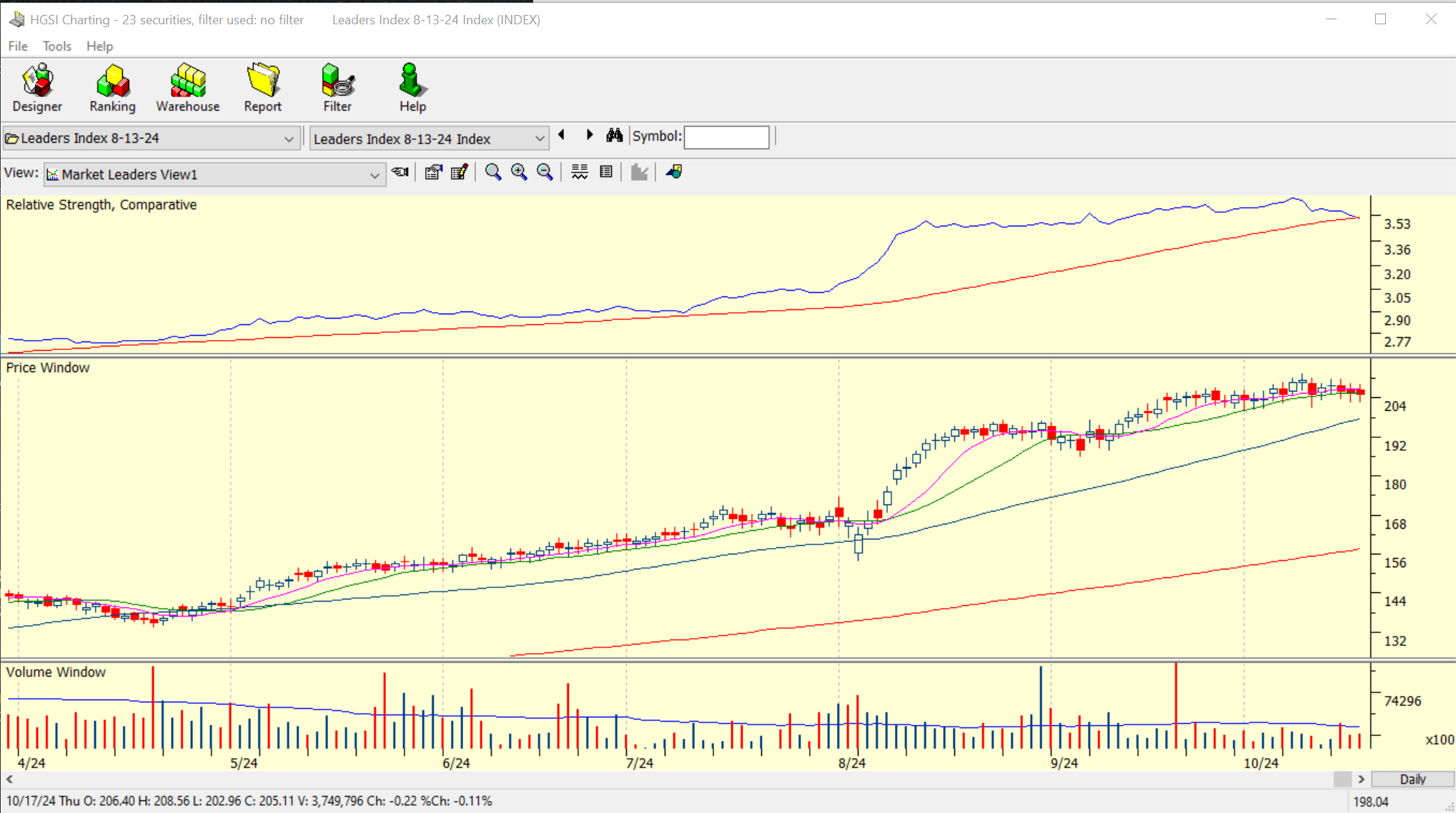
Task: Open the Warehouse tool
Action: click(188, 89)
